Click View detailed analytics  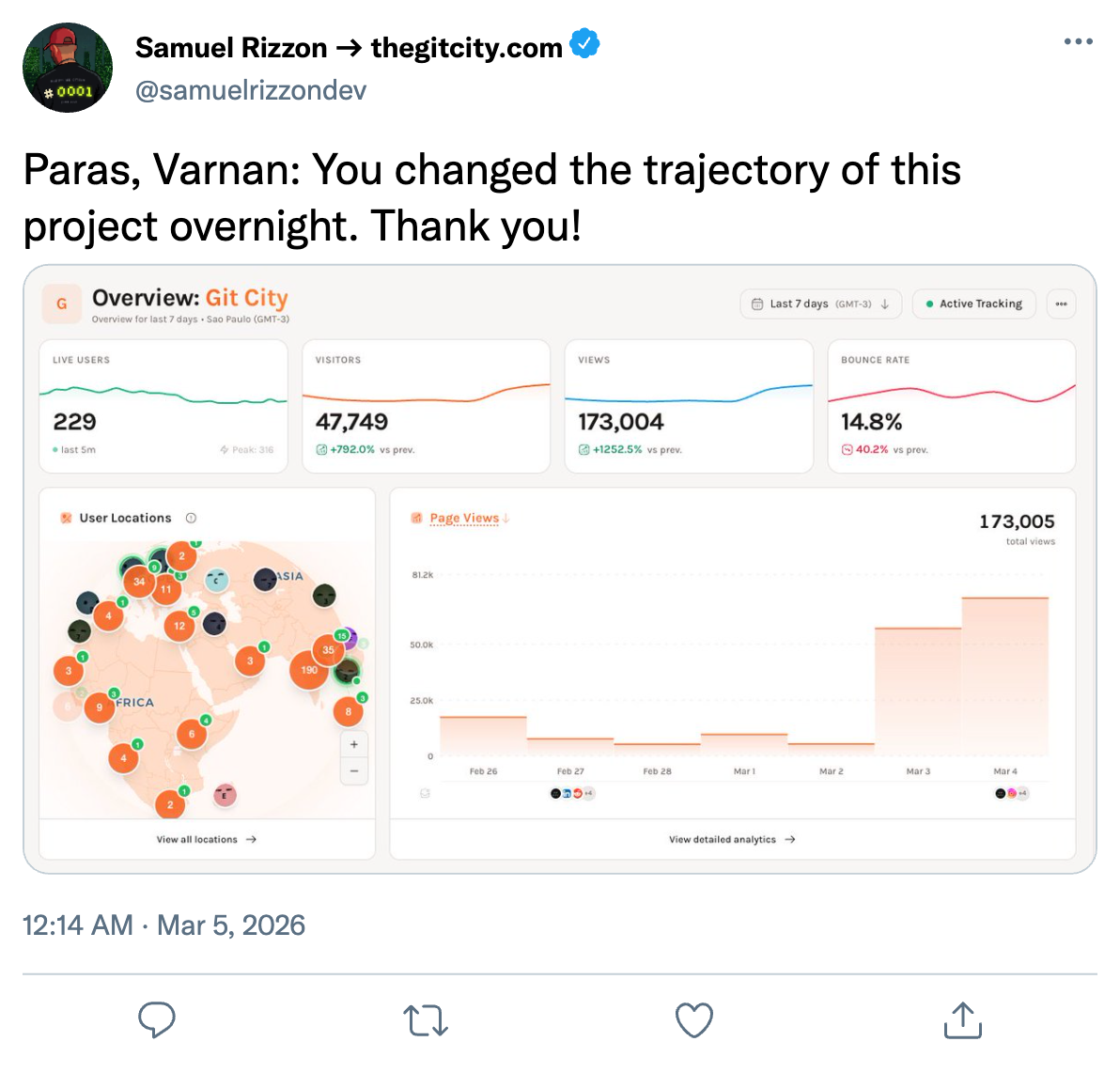click(x=731, y=839)
